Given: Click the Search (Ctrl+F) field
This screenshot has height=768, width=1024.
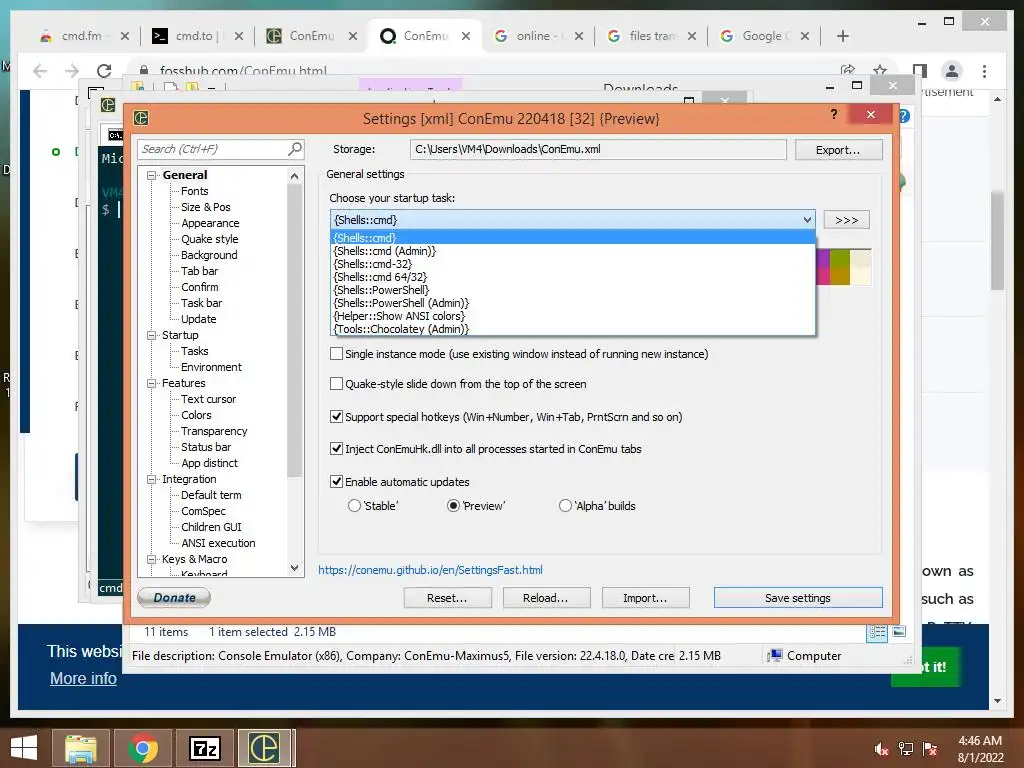Looking at the screenshot, I should 212,149.
